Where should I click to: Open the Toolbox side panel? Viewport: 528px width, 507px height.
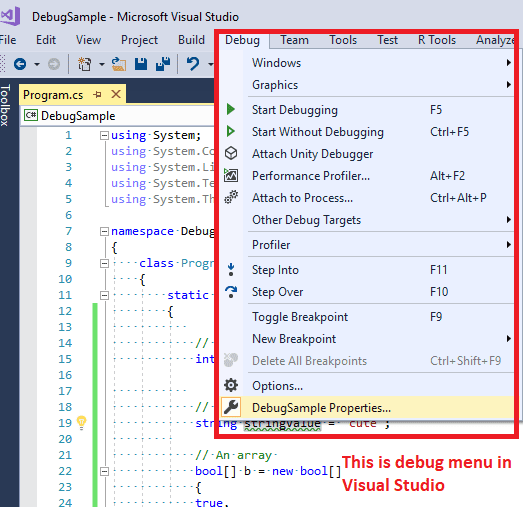click(5, 105)
